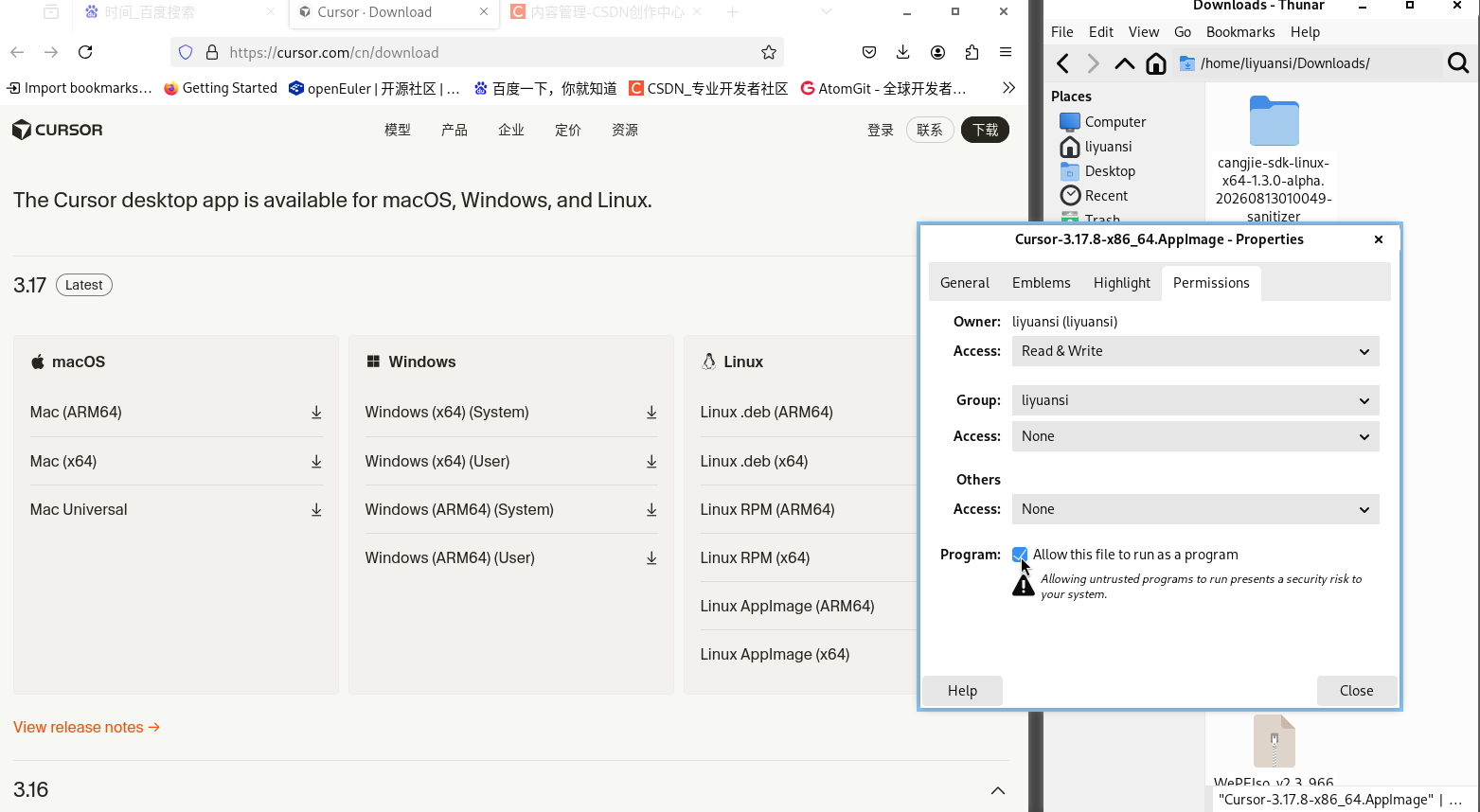This screenshot has width=1480, height=812.
Task: Switch to the Highlight tab in Properties
Action: click(1122, 283)
